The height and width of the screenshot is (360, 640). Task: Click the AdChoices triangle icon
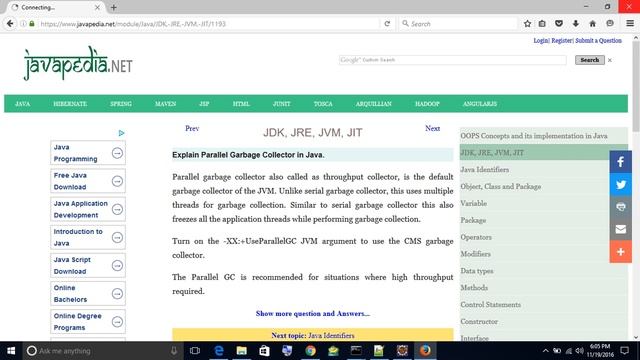(121, 133)
